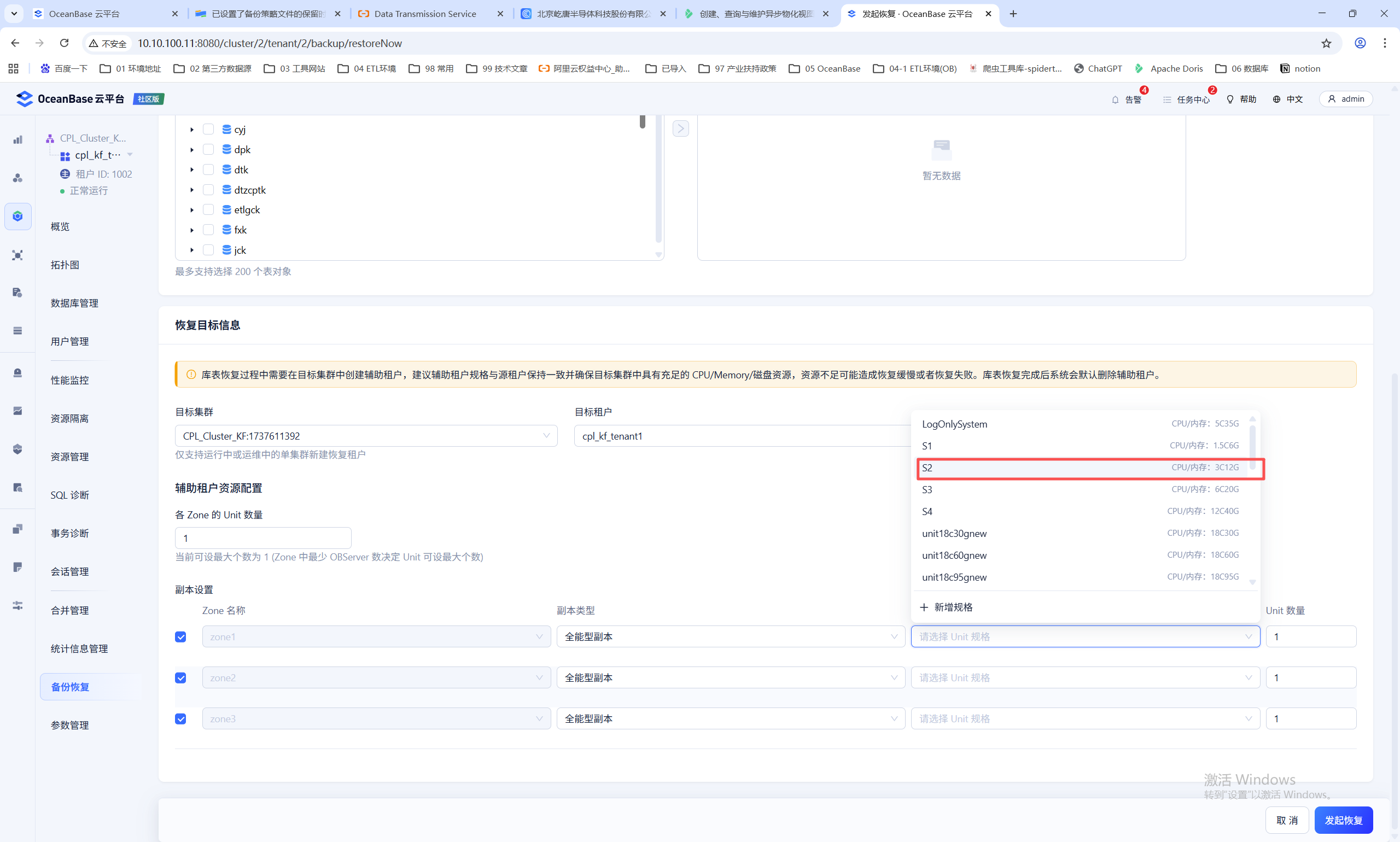
Task: Click the move-right transfer arrow button
Action: (x=680, y=129)
